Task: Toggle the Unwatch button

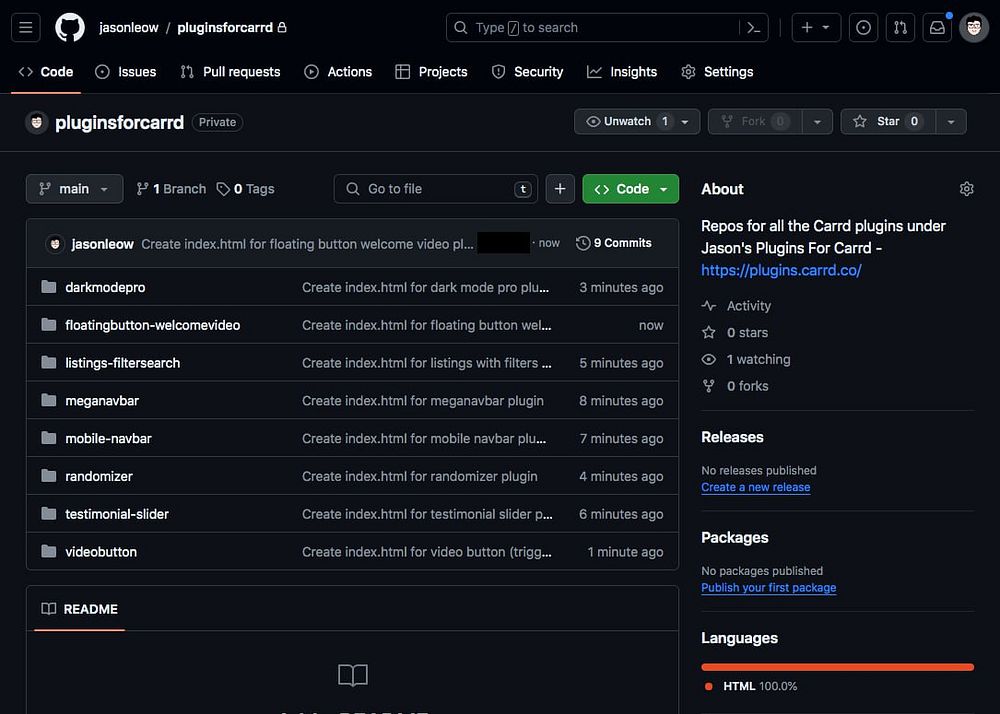Action: tap(627, 121)
